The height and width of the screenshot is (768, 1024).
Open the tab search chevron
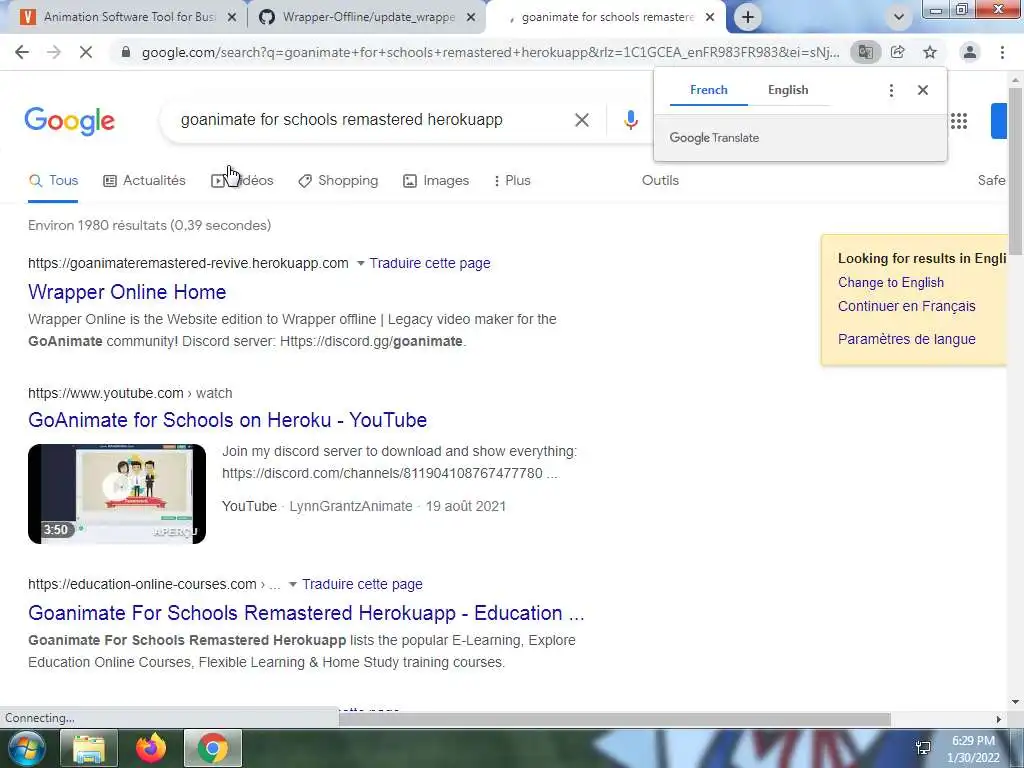899,17
